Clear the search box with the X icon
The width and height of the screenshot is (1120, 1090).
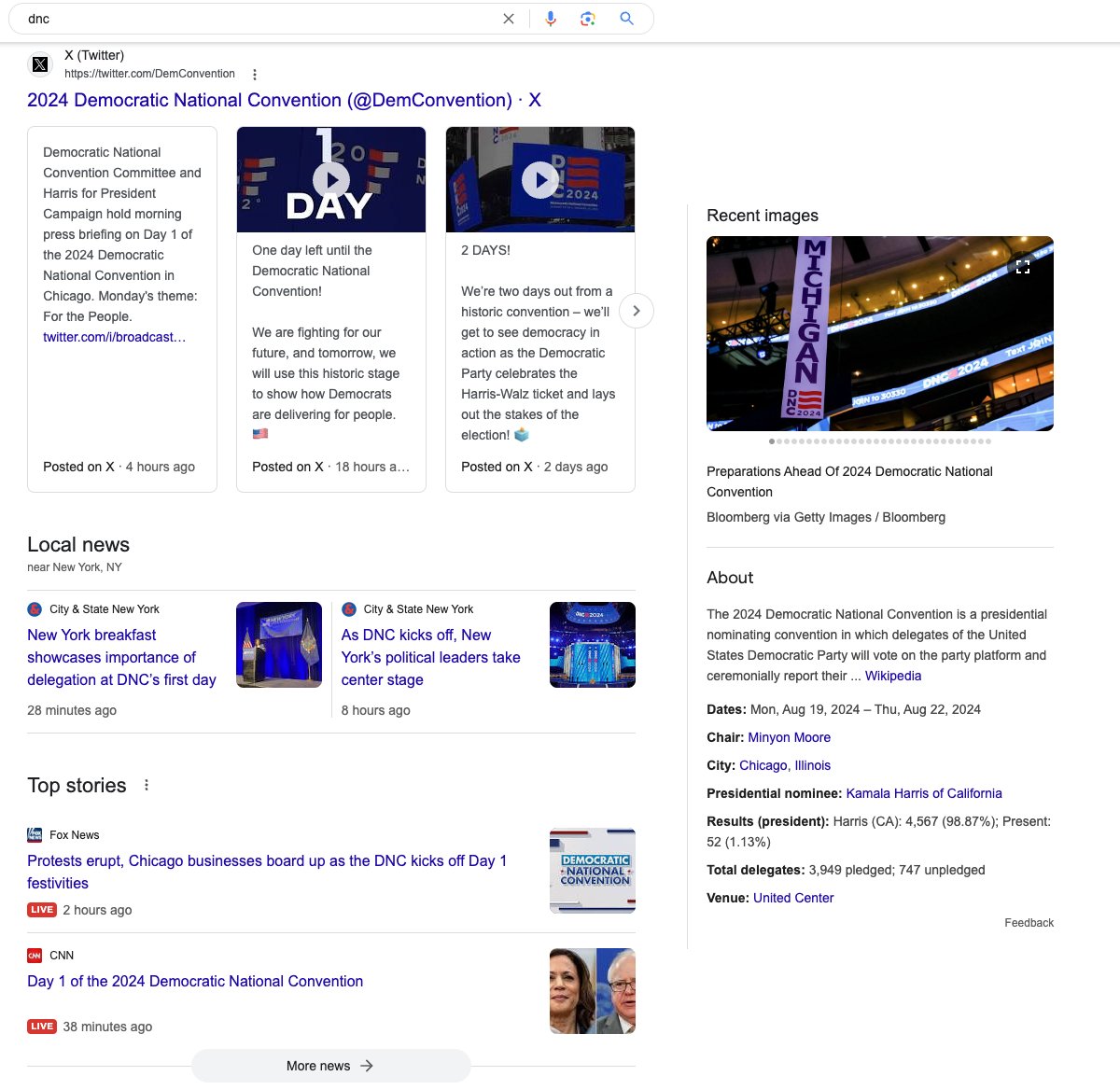509,19
